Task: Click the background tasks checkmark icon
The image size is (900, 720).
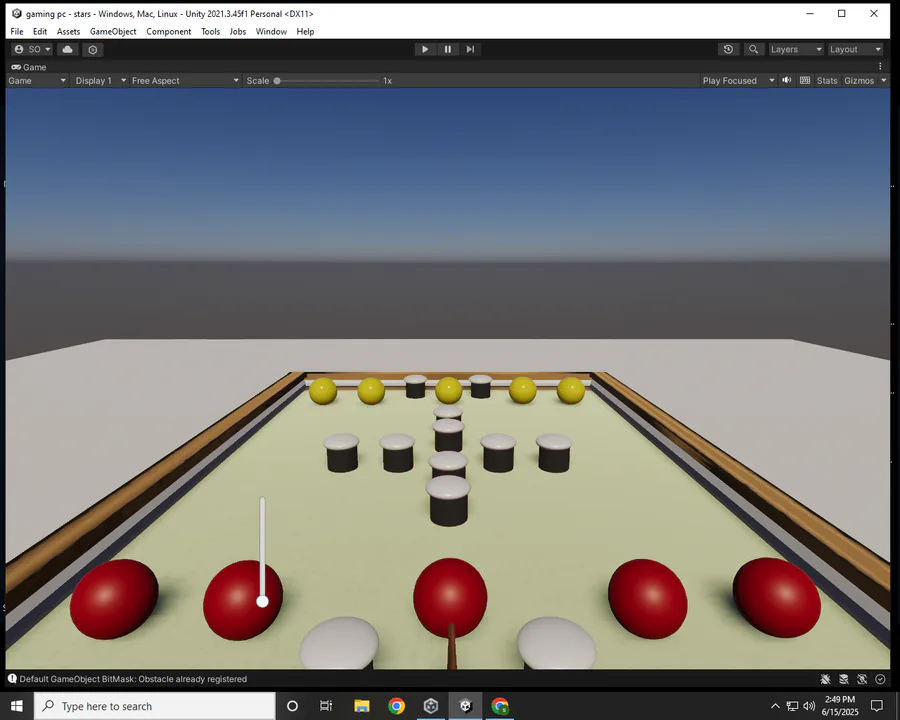Action: [880, 679]
